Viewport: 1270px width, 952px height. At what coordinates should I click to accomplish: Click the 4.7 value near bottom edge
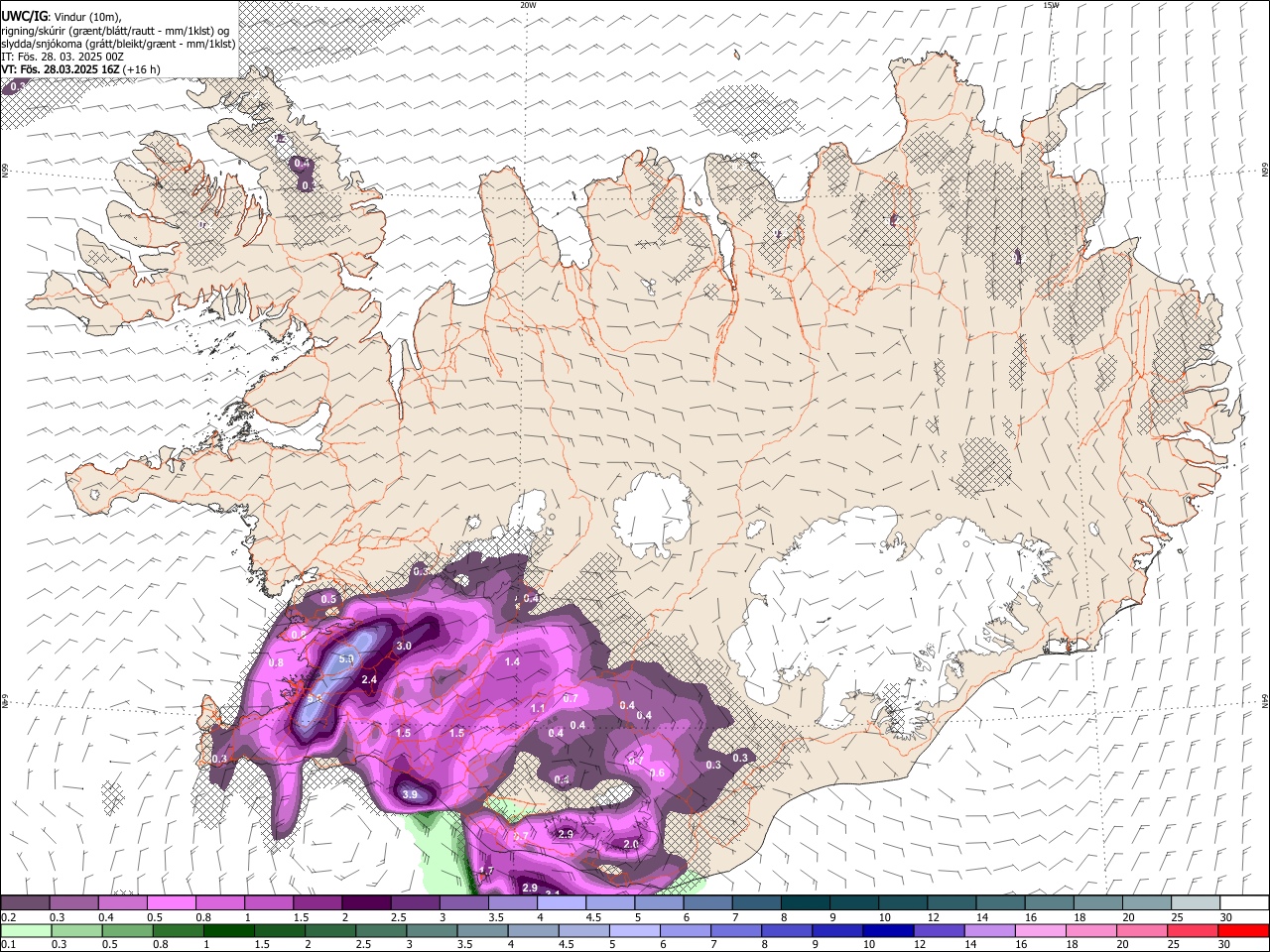[486, 871]
